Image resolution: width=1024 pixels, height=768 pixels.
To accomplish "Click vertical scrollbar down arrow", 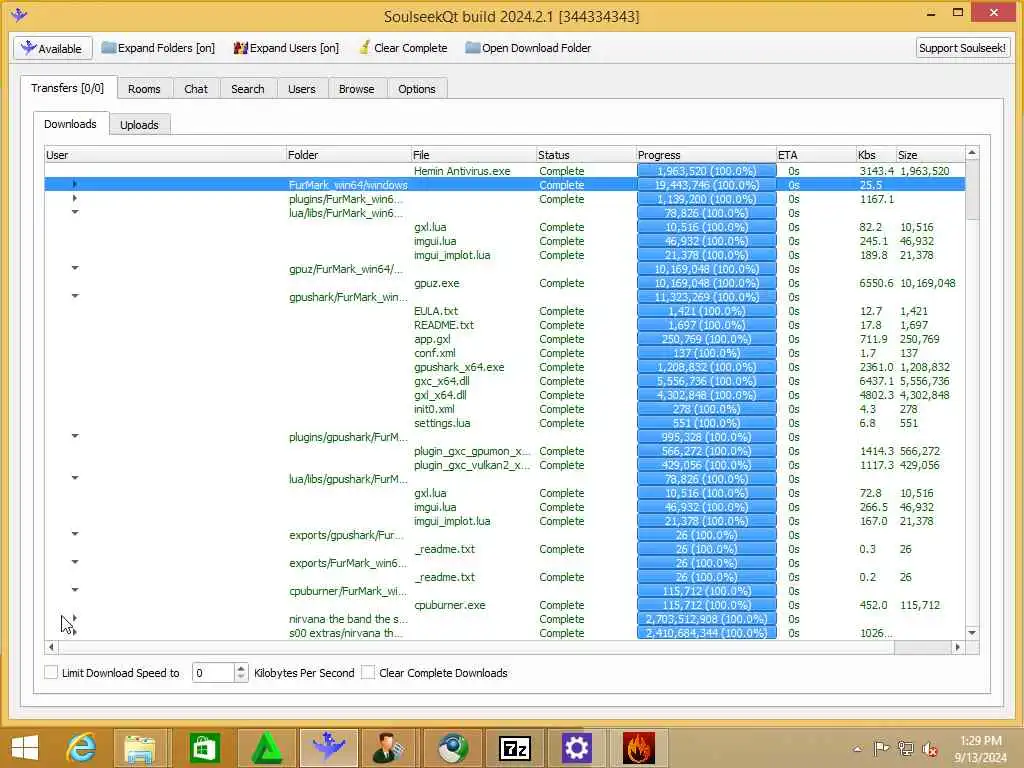I will tap(972, 633).
